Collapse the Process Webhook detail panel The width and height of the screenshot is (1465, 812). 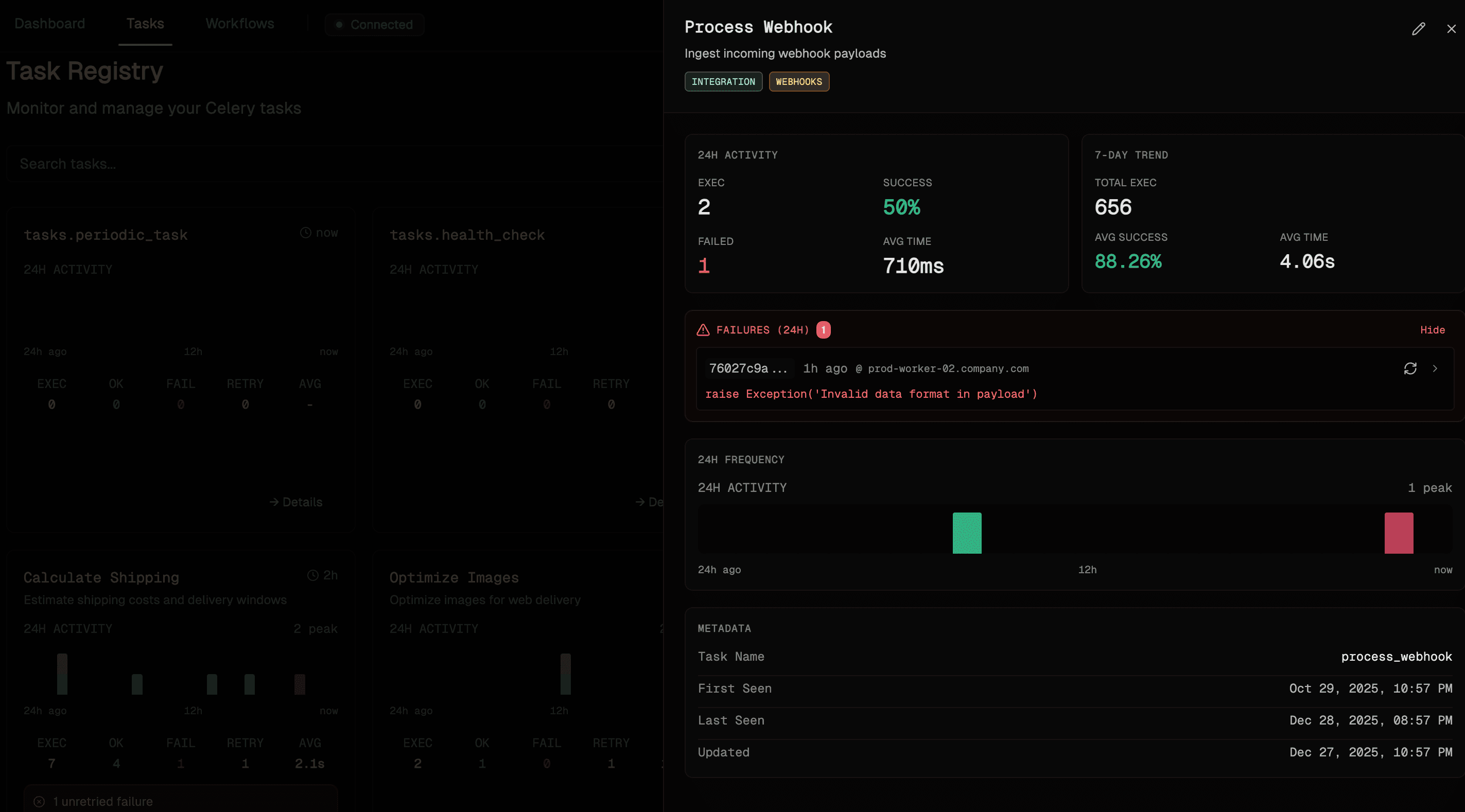click(x=1451, y=28)
